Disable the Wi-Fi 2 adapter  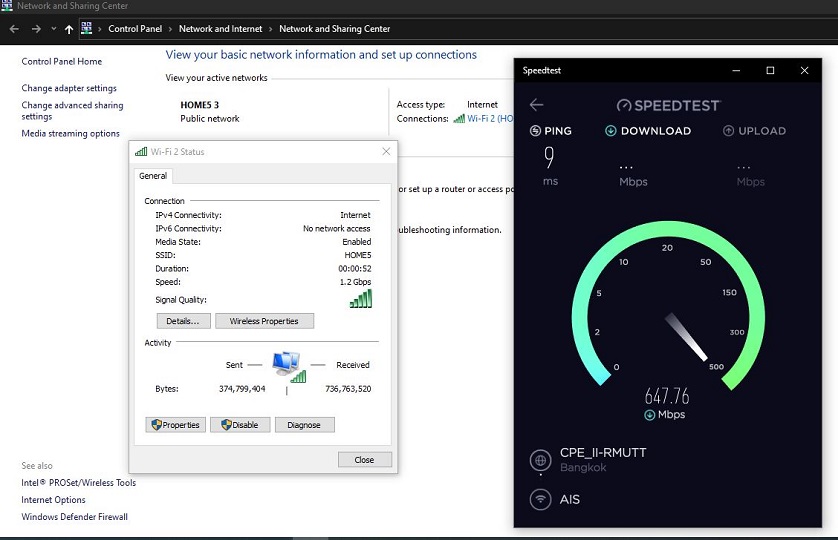pos(240,425)
